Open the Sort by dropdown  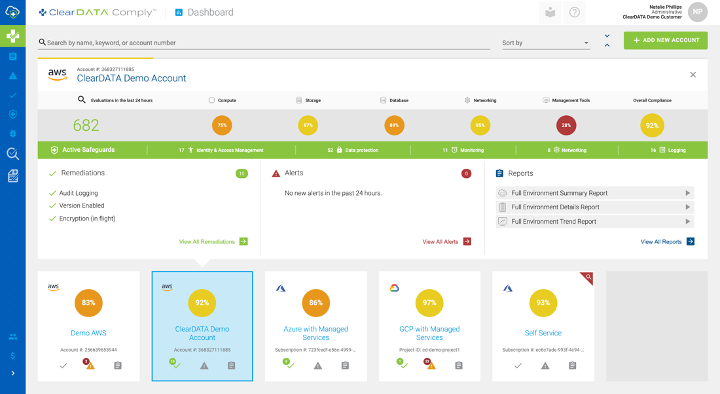(x=546, y=43)
